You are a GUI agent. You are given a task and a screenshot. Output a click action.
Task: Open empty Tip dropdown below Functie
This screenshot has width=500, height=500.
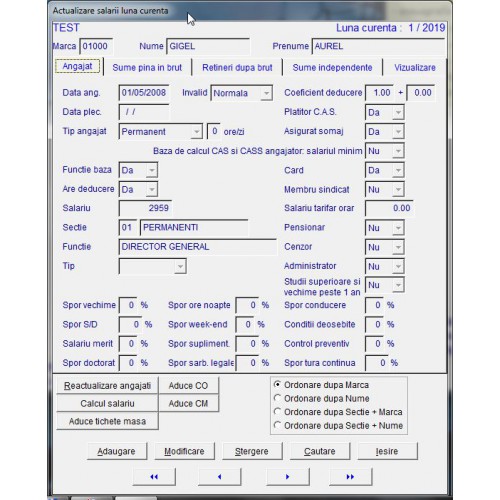[x=180, y=266]
